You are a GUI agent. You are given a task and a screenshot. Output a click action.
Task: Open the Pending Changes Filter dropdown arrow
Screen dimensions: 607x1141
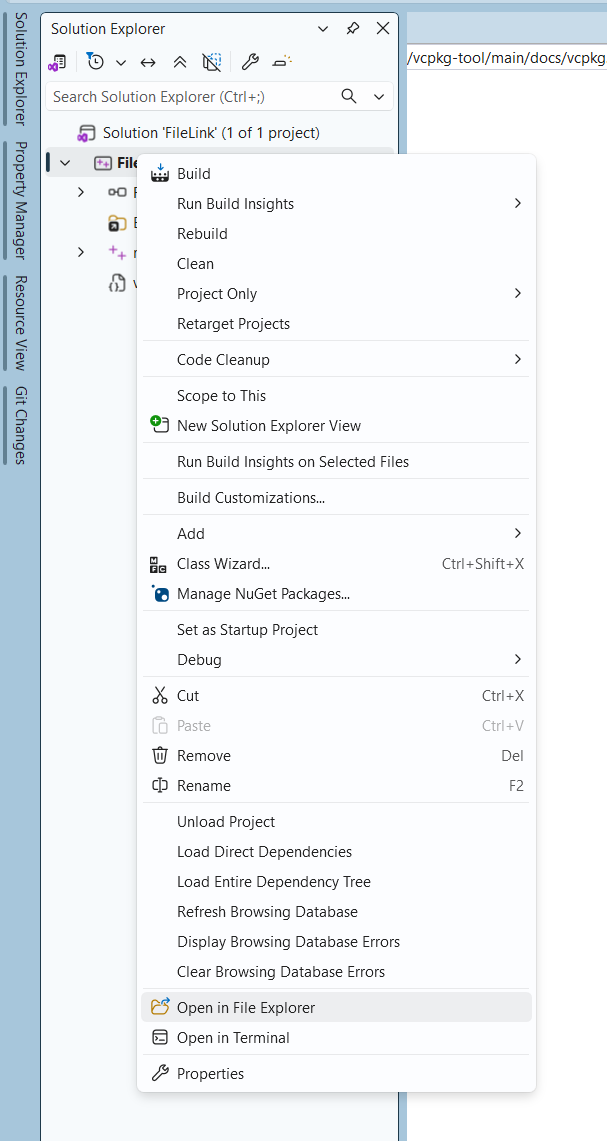(121, 63)
